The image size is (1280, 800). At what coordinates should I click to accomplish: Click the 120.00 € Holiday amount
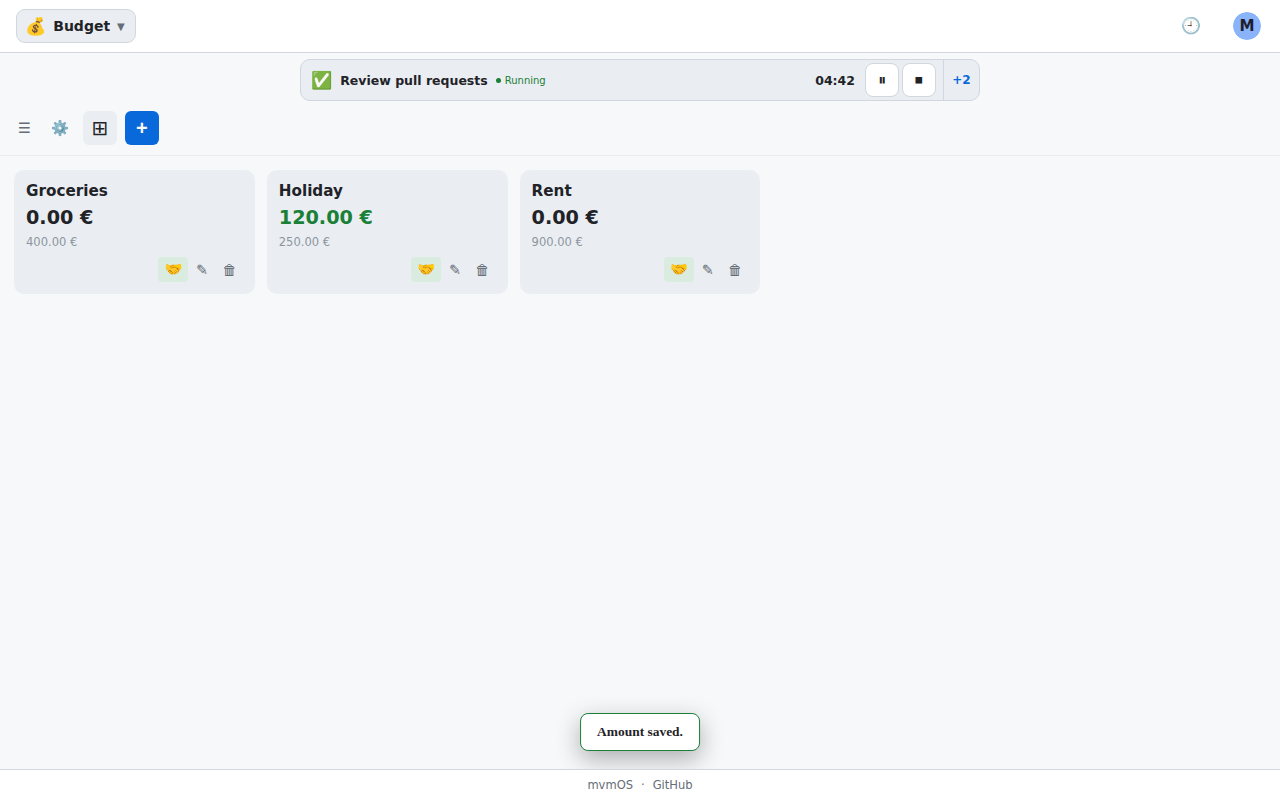click(326, 217)
